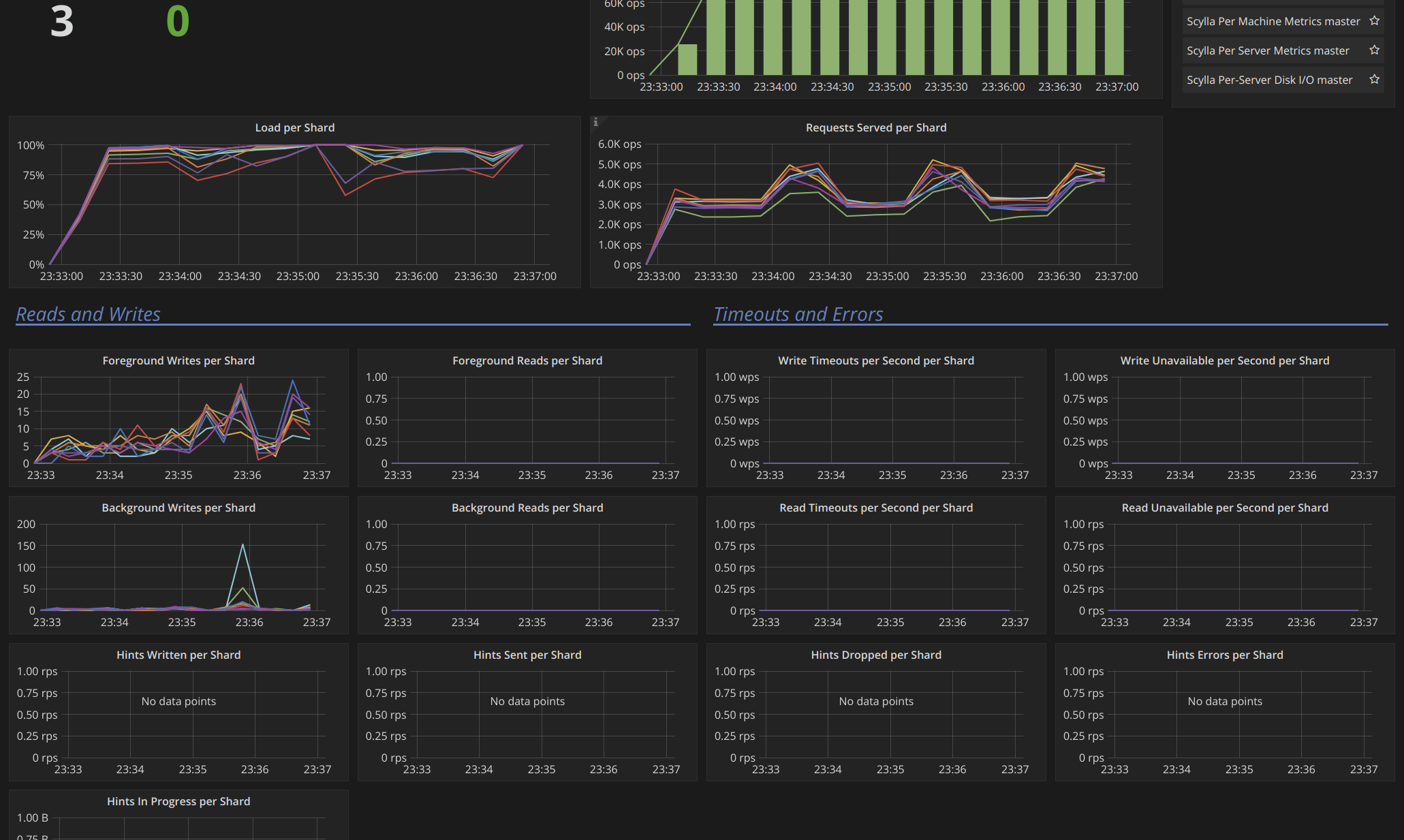
Task: Open Scylla Per Server Metrics master link
Action: (1267, 50)
